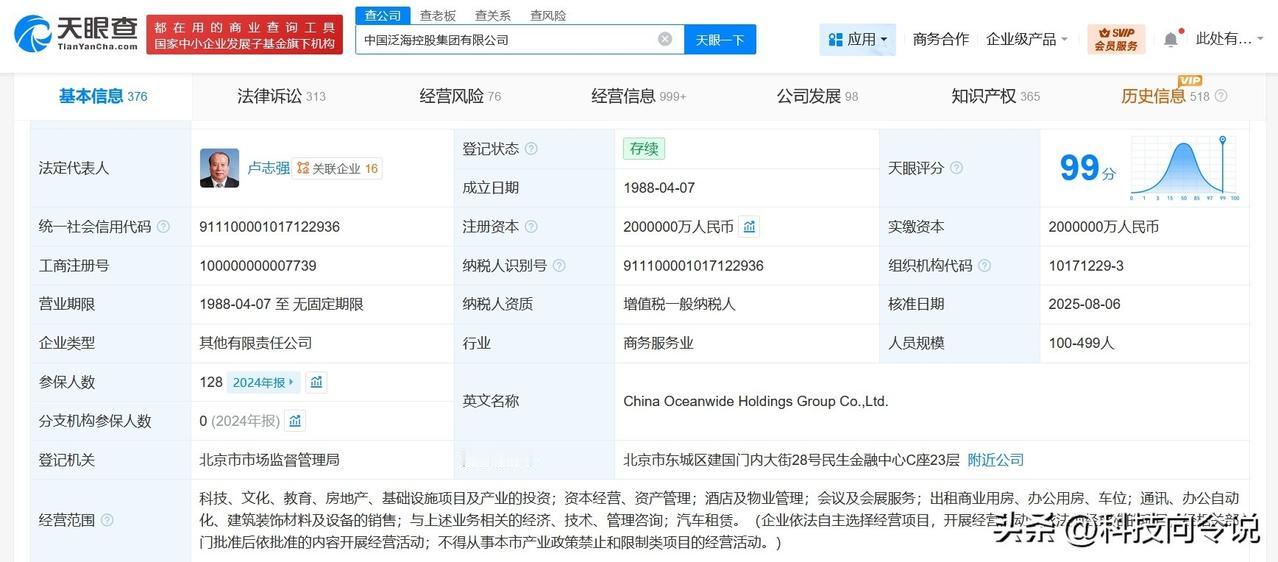Click English name China Oceanwide Holdings Group
This screenshot has width=1278, height=562.
[x=756, y=401]
